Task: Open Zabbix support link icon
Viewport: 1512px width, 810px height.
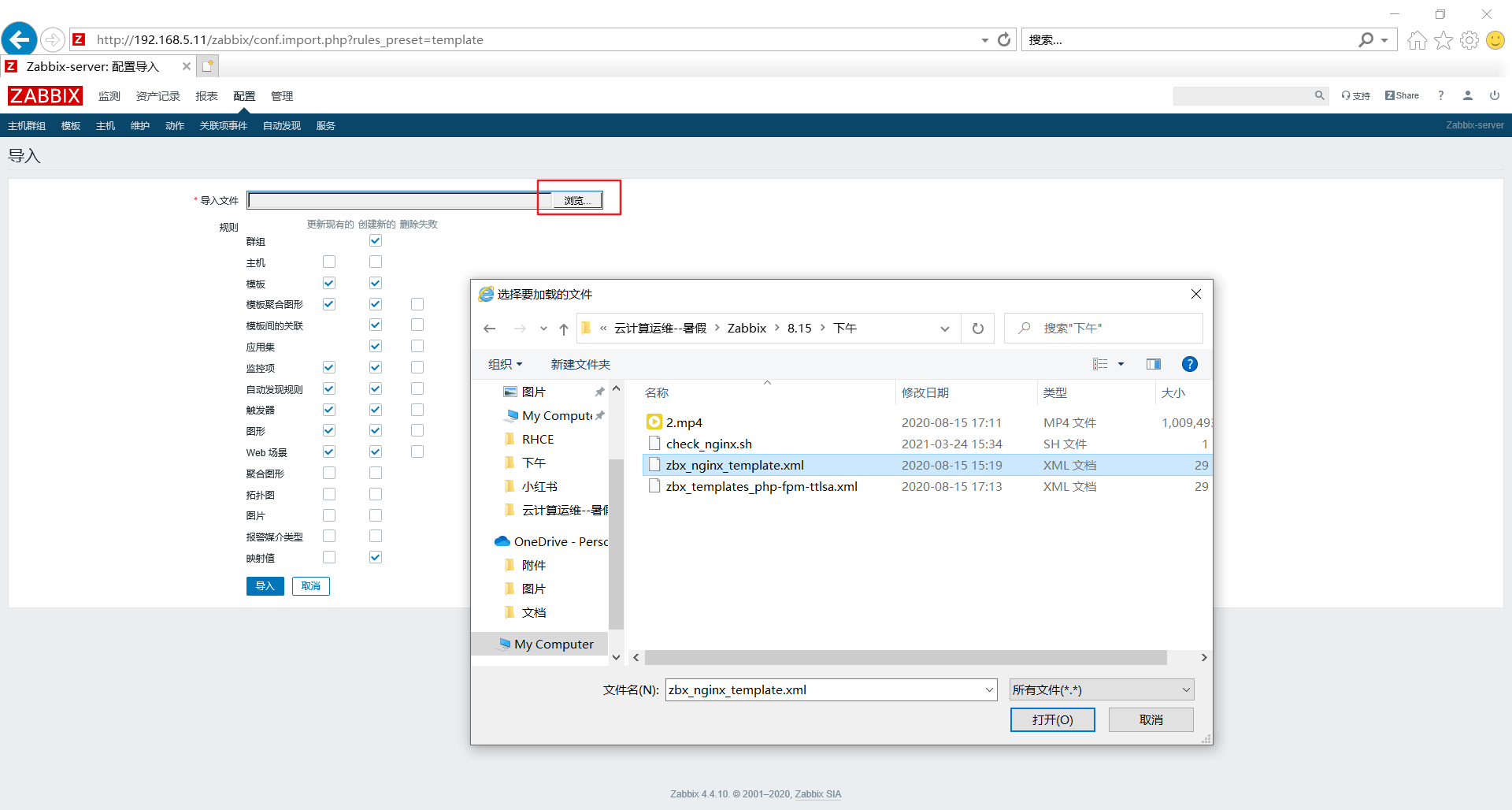Action: pyautogui.click(x=1355, y=95)
